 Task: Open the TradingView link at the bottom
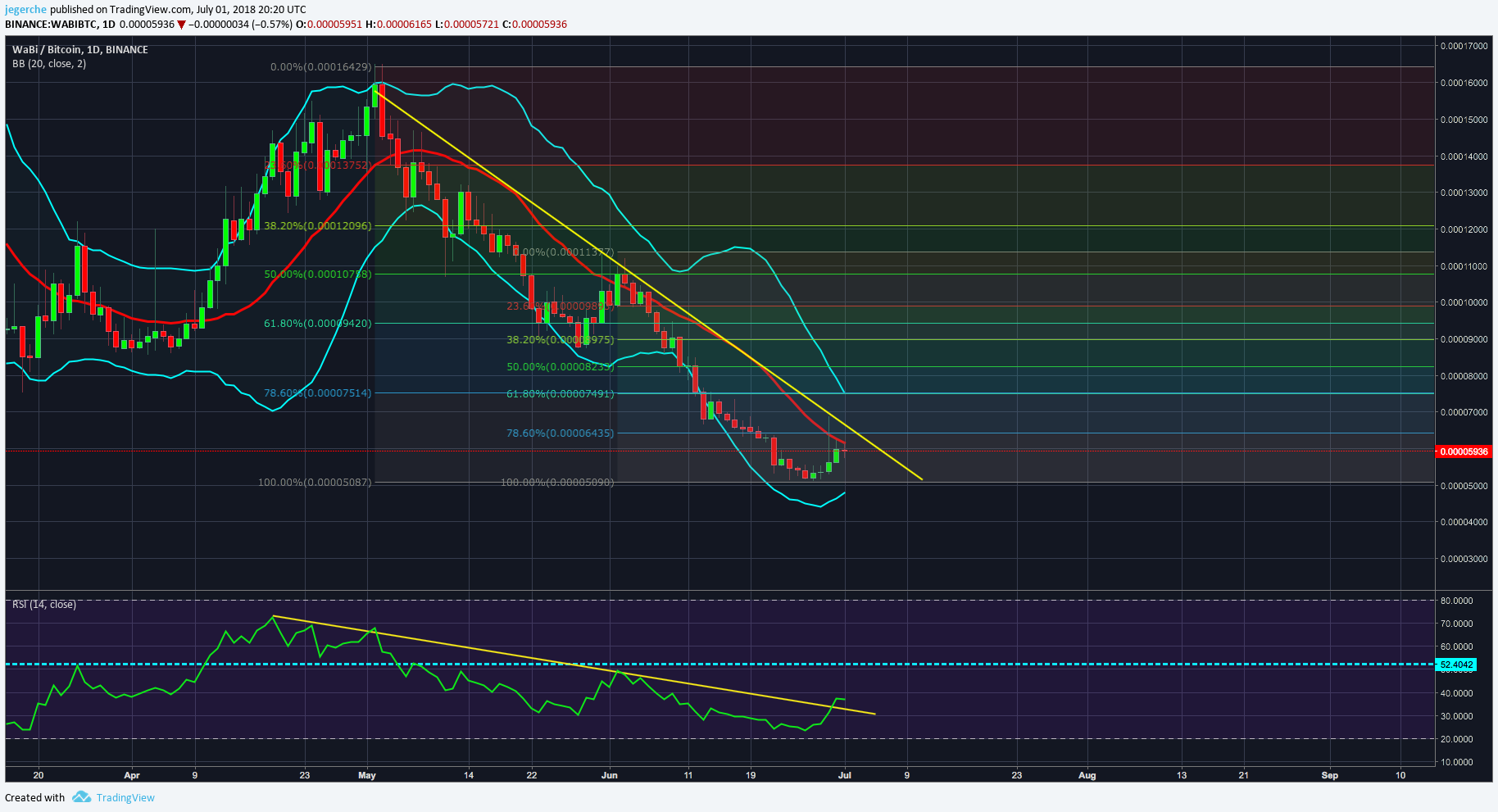tap(125, 798)
